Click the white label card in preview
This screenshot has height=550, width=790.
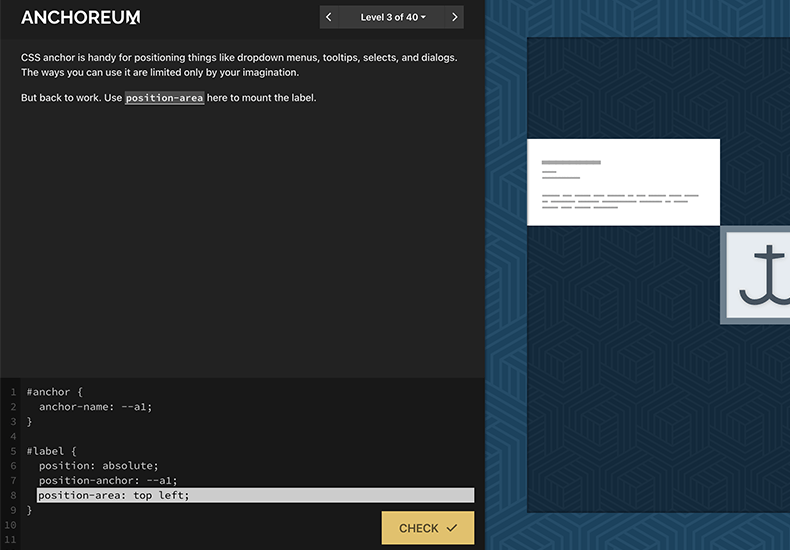[x=623, y=182]
